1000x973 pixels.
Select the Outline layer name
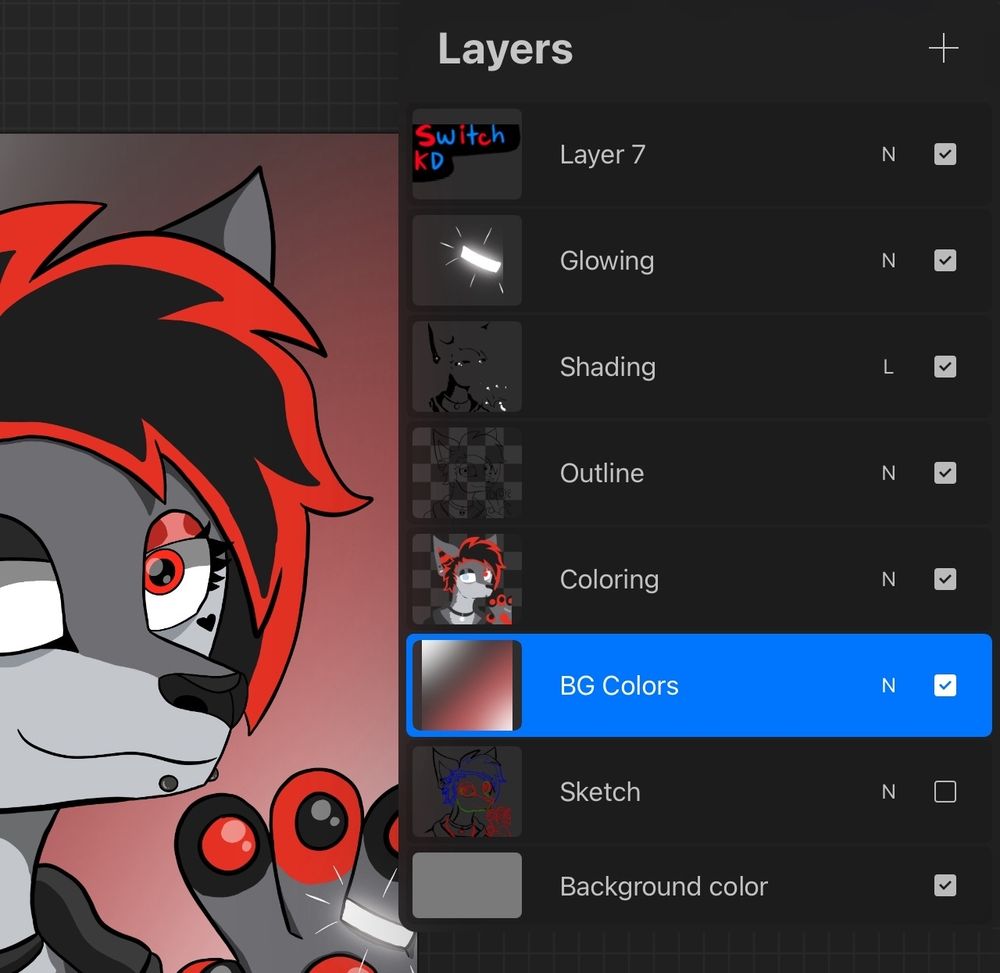tap(602, 473)
